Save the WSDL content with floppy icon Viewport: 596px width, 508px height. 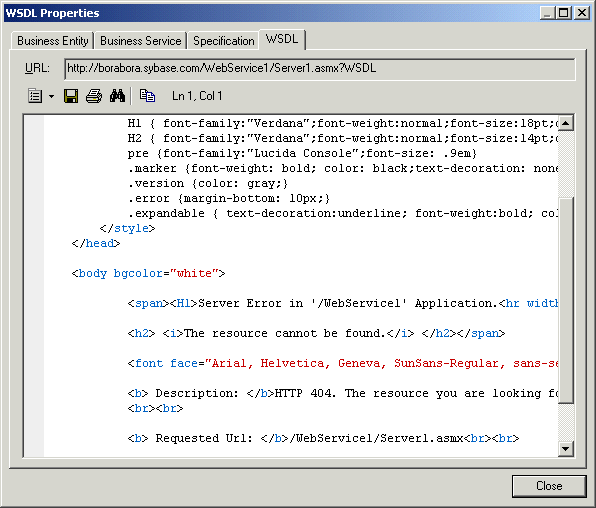click(71, 96)
